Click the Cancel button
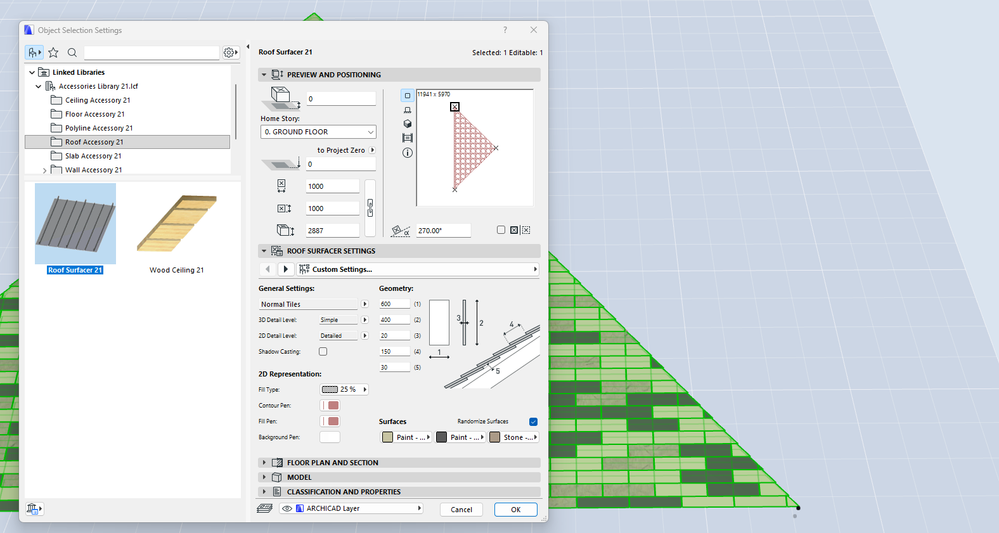 coord(461,509)
